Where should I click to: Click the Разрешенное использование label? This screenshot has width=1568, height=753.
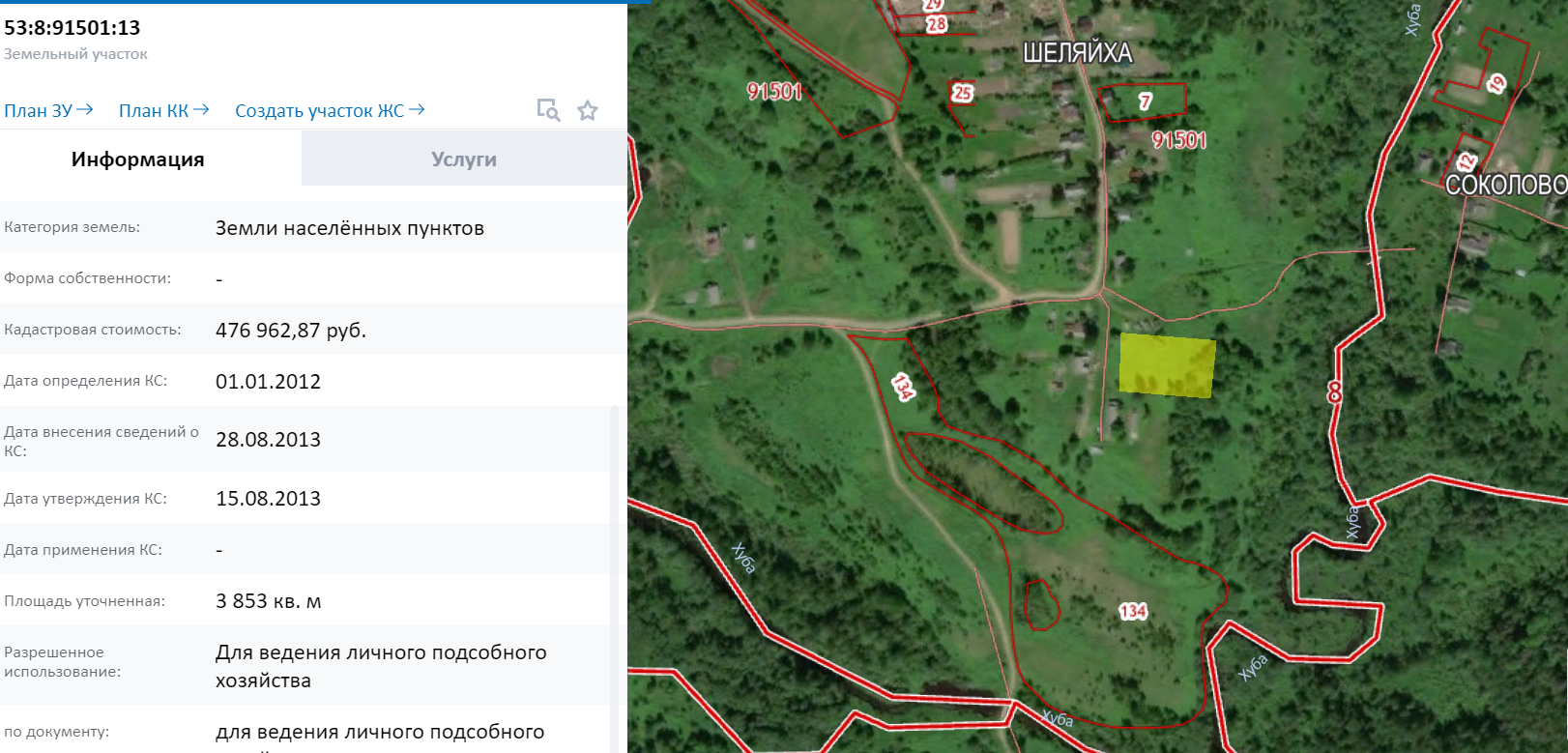[63, 662]
